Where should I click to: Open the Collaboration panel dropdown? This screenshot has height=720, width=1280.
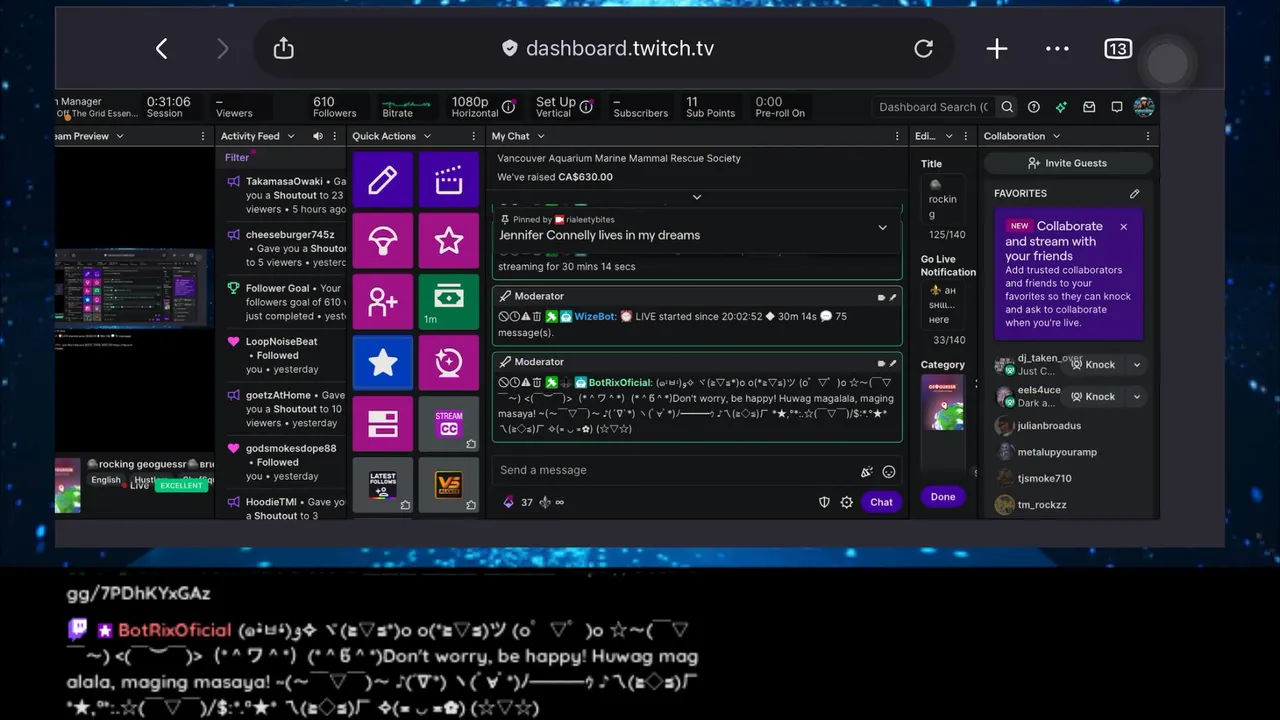click(1056, 136)
